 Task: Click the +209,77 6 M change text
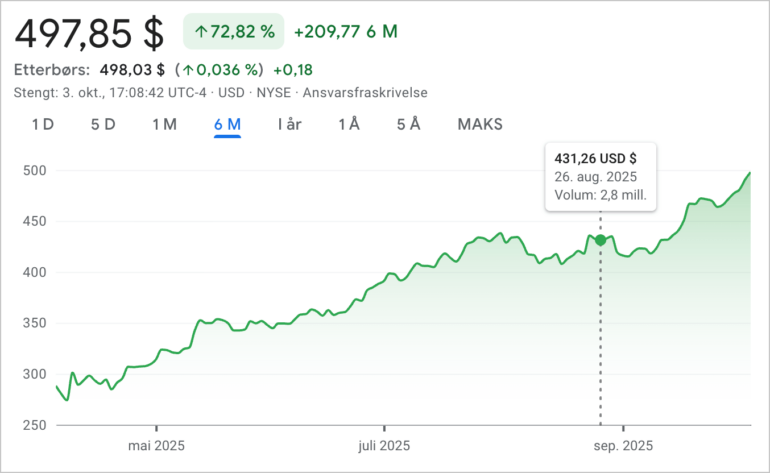346,32
